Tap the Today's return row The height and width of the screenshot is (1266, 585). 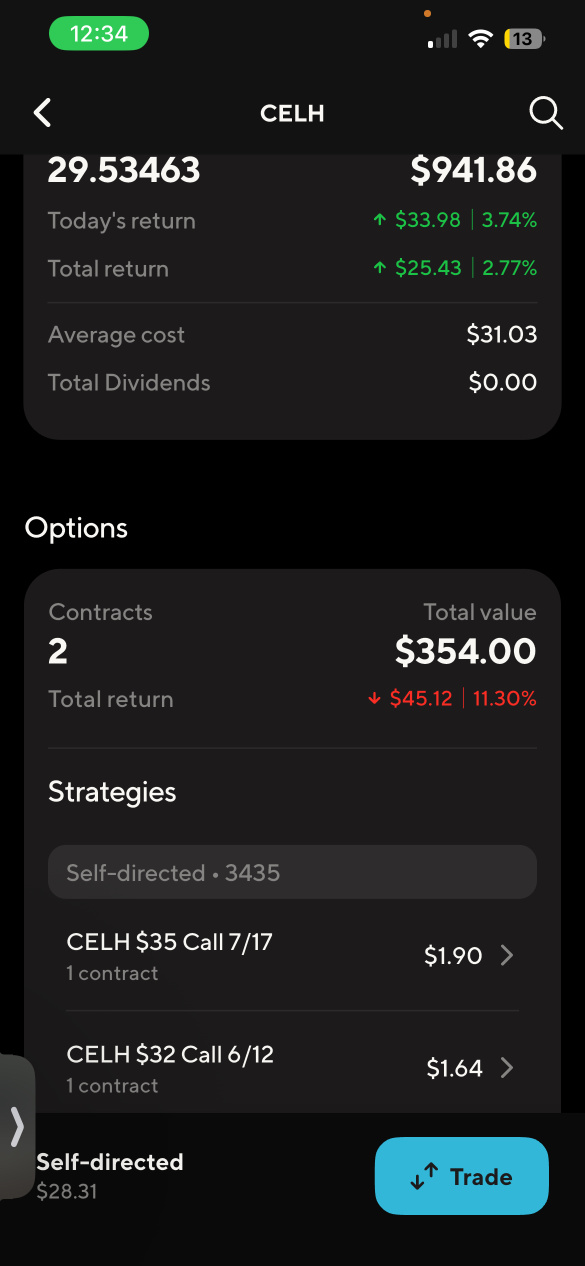292,221
